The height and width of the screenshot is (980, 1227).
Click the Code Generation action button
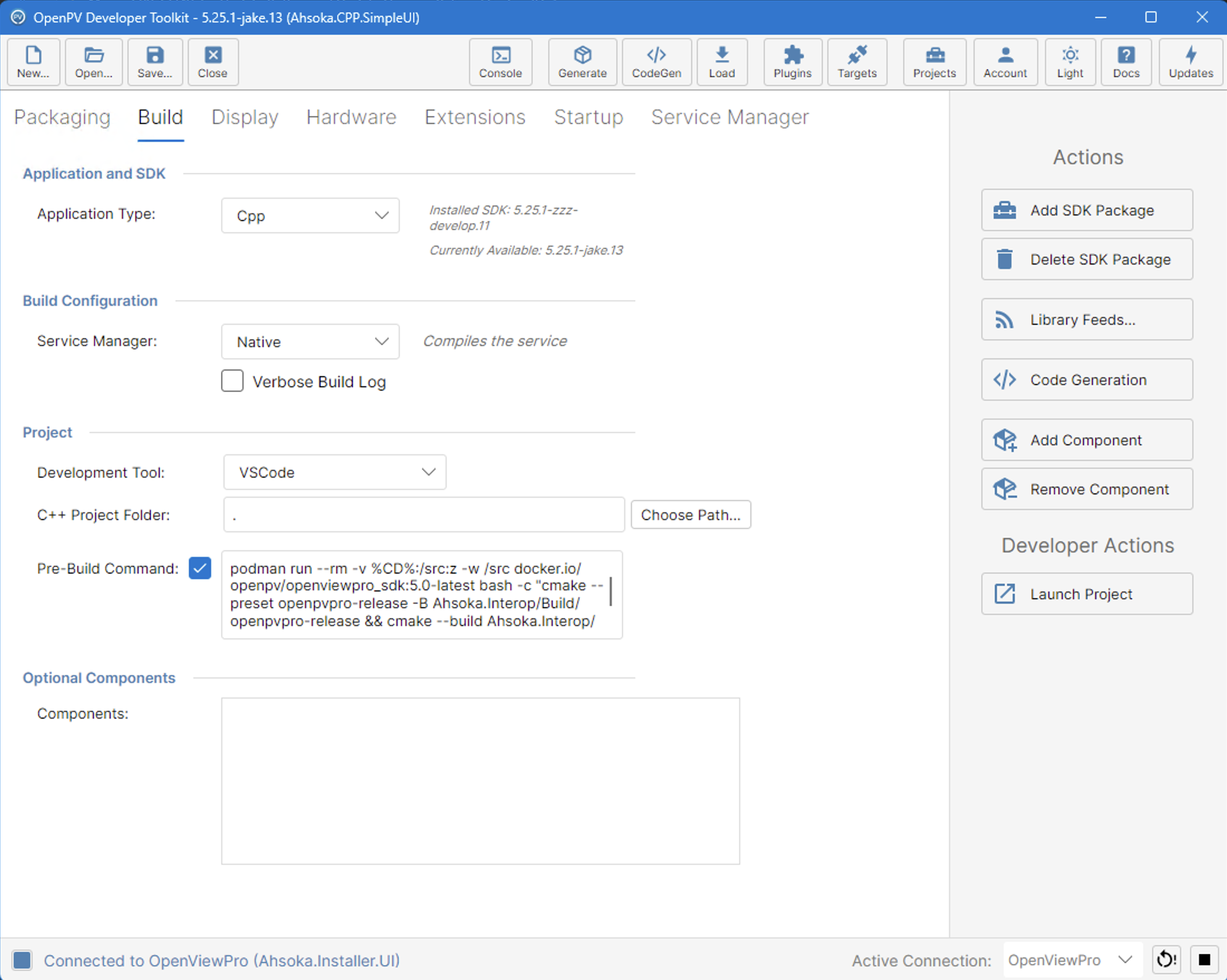[1087, 379]
